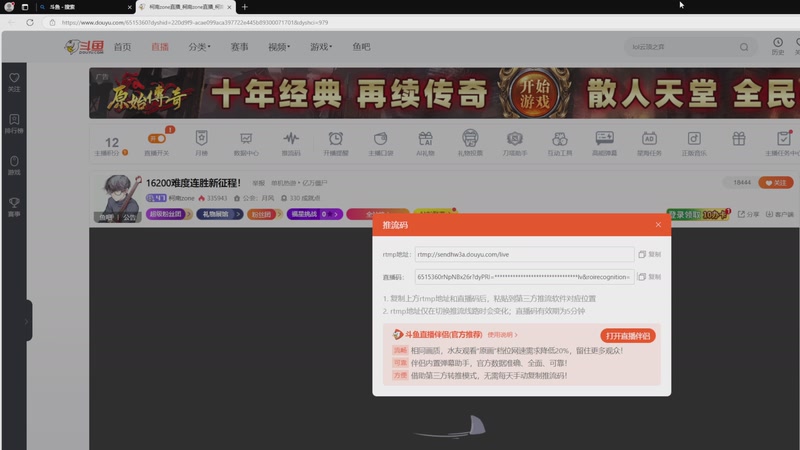Expand the 游戏 games dropdown in header
800x450 pixels.
coord(321,47)
